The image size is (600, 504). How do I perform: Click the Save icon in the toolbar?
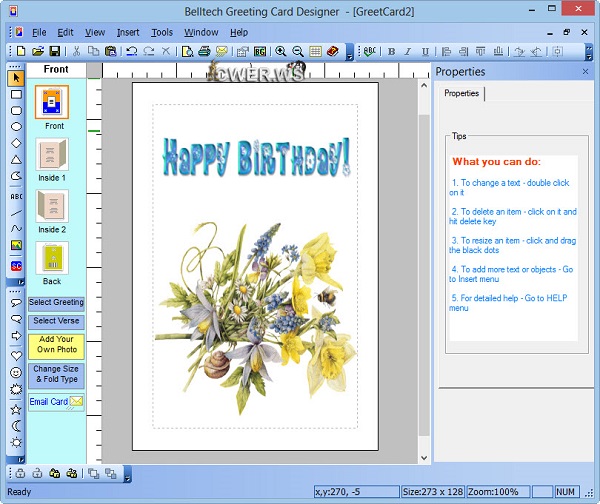click(x=54, y=51)
